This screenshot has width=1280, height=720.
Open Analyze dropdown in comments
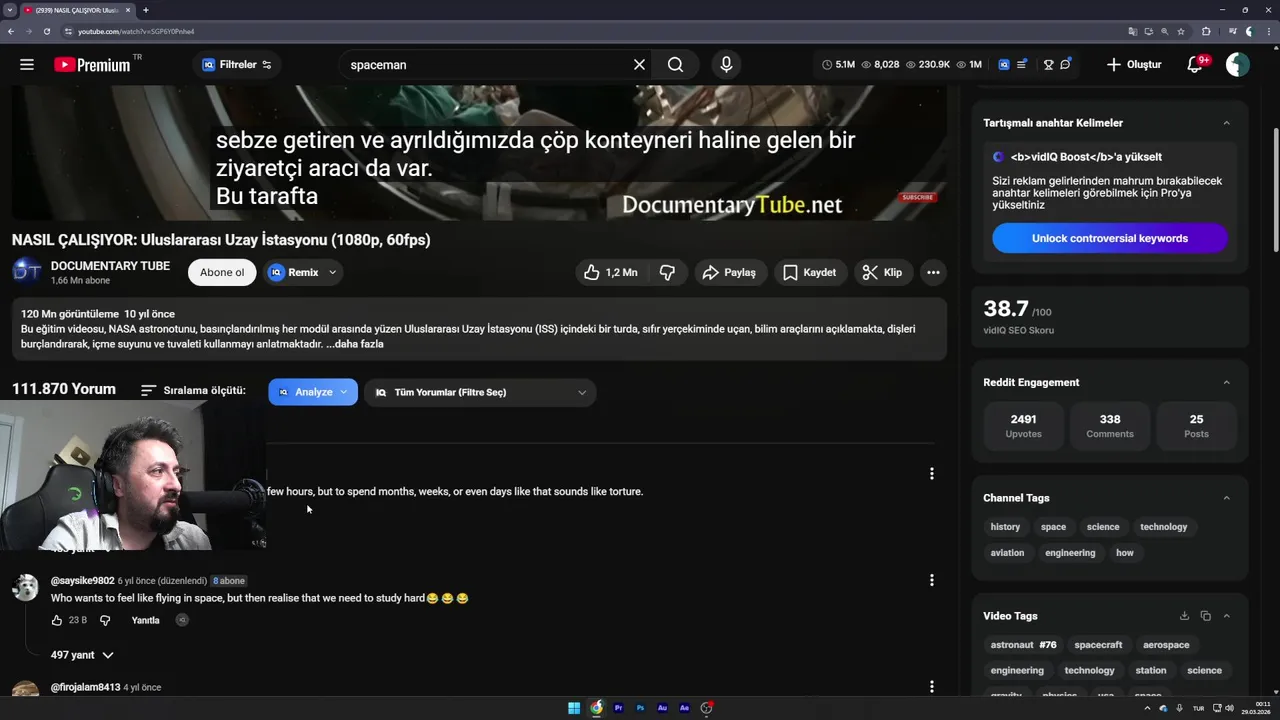click(x=313, y=392)
